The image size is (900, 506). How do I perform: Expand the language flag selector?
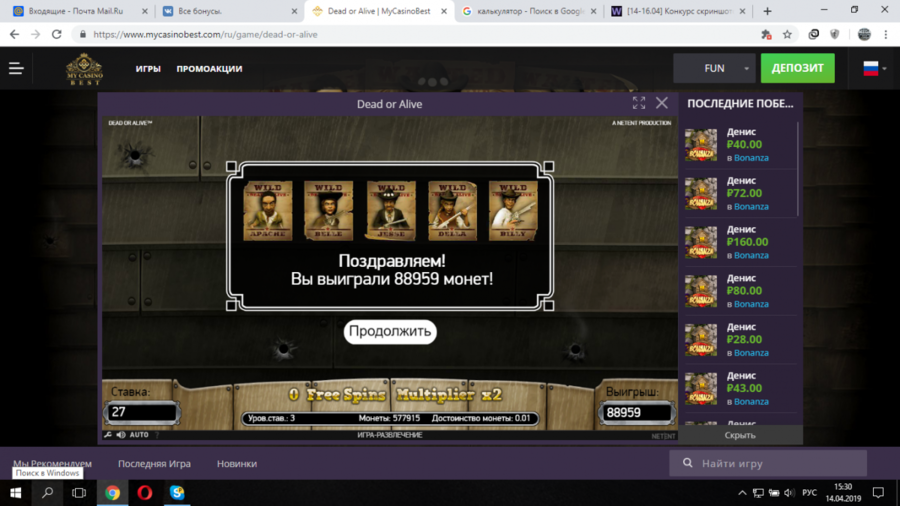pos(874,69)
